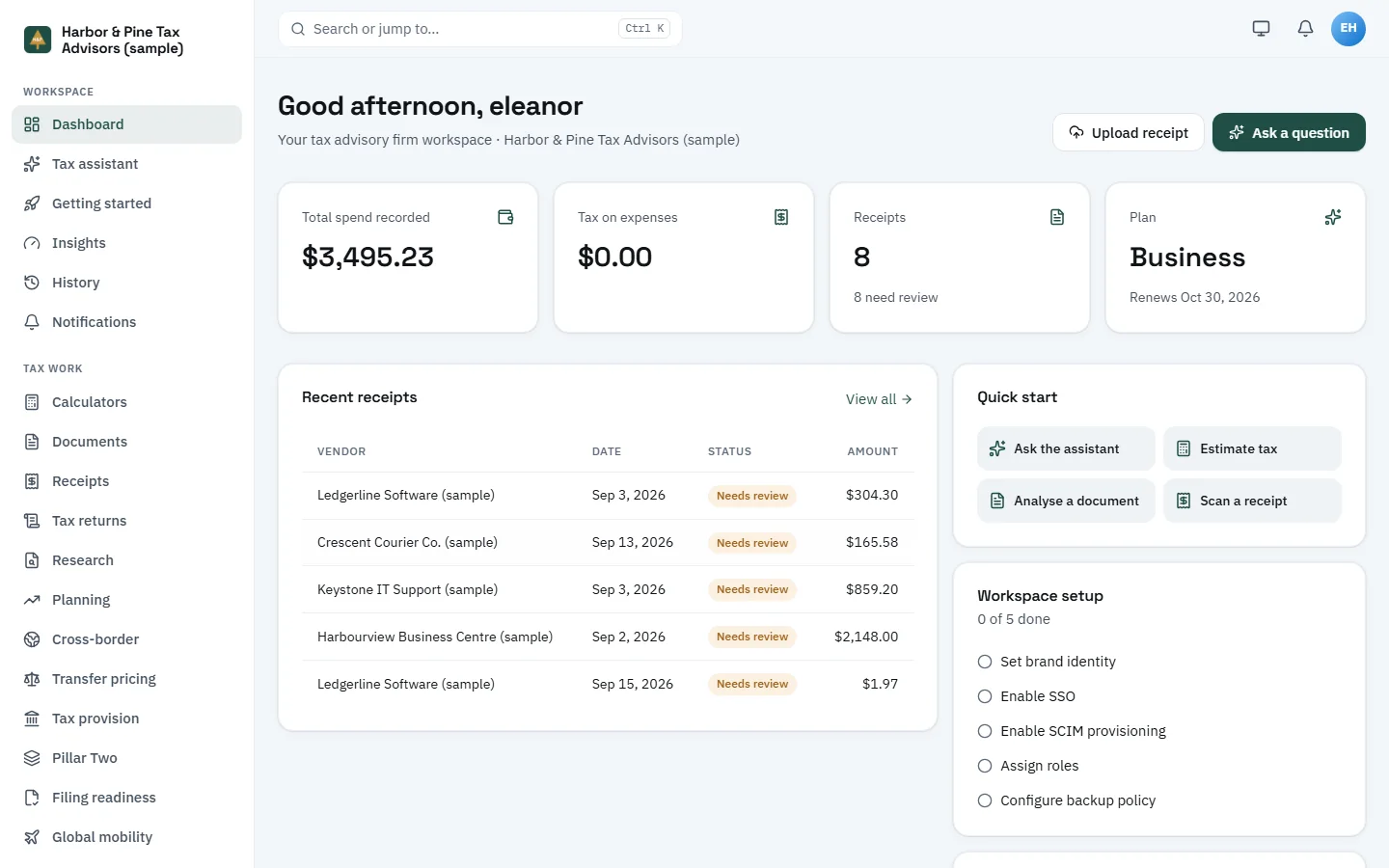Click the $3,495.23 total spend value
The height and width of the screenshot is (868, 1389).
tap(368, 257)
